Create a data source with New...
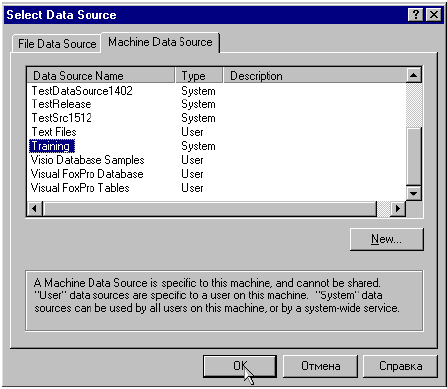Image resolution: width=447 pixels, height=389 pixels. coord(387,239)
